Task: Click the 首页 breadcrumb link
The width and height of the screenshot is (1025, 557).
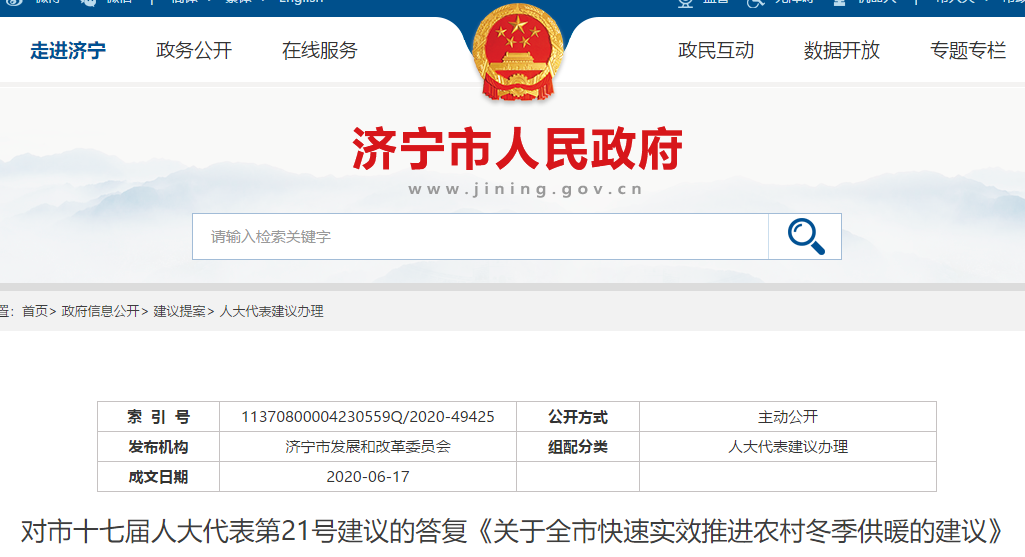Action: pos(35,312)
